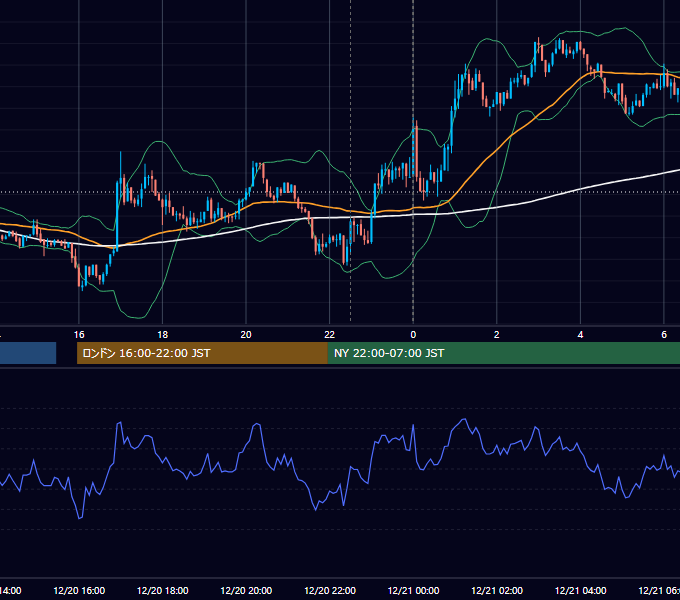Screen dimensions: 680x600
Task: Click the hour label 16 on upper axis
Action: coord(79,335)
